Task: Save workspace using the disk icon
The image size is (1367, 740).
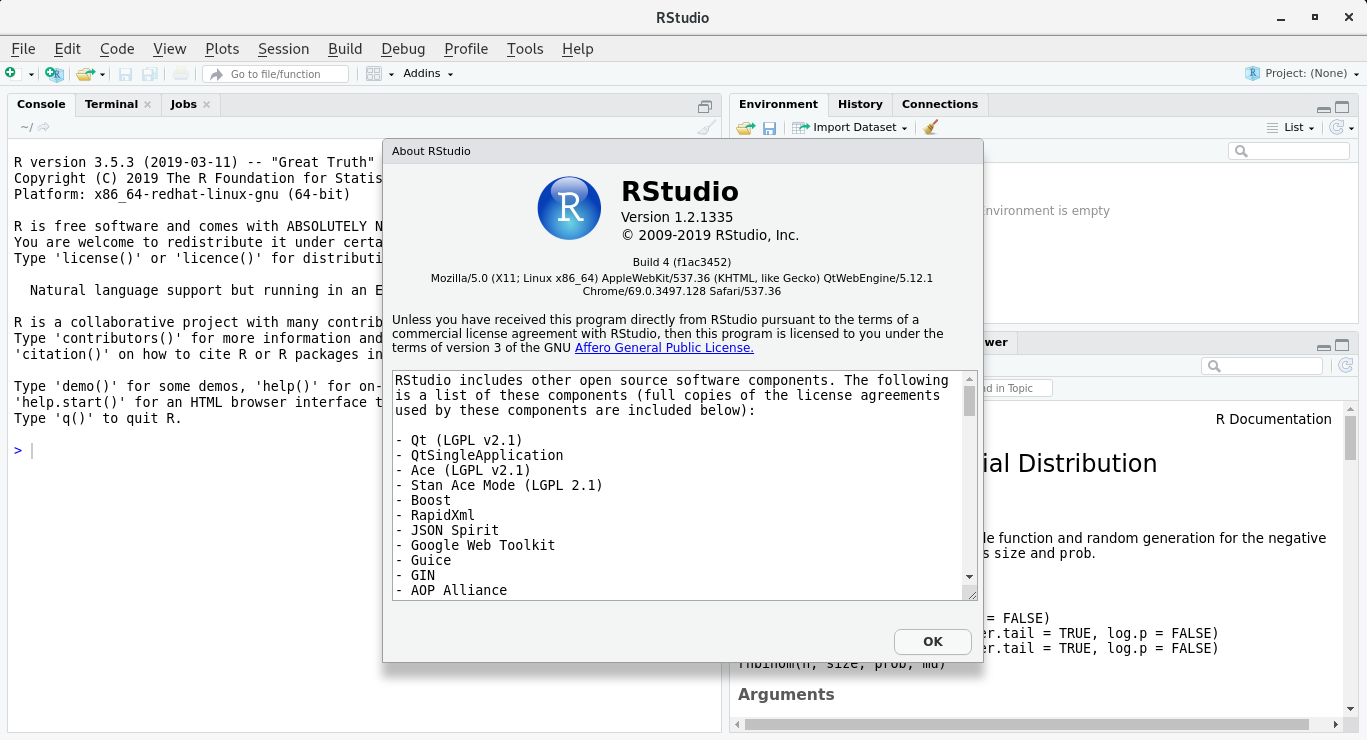Action: pyautogui.click(x=769, y=127)
